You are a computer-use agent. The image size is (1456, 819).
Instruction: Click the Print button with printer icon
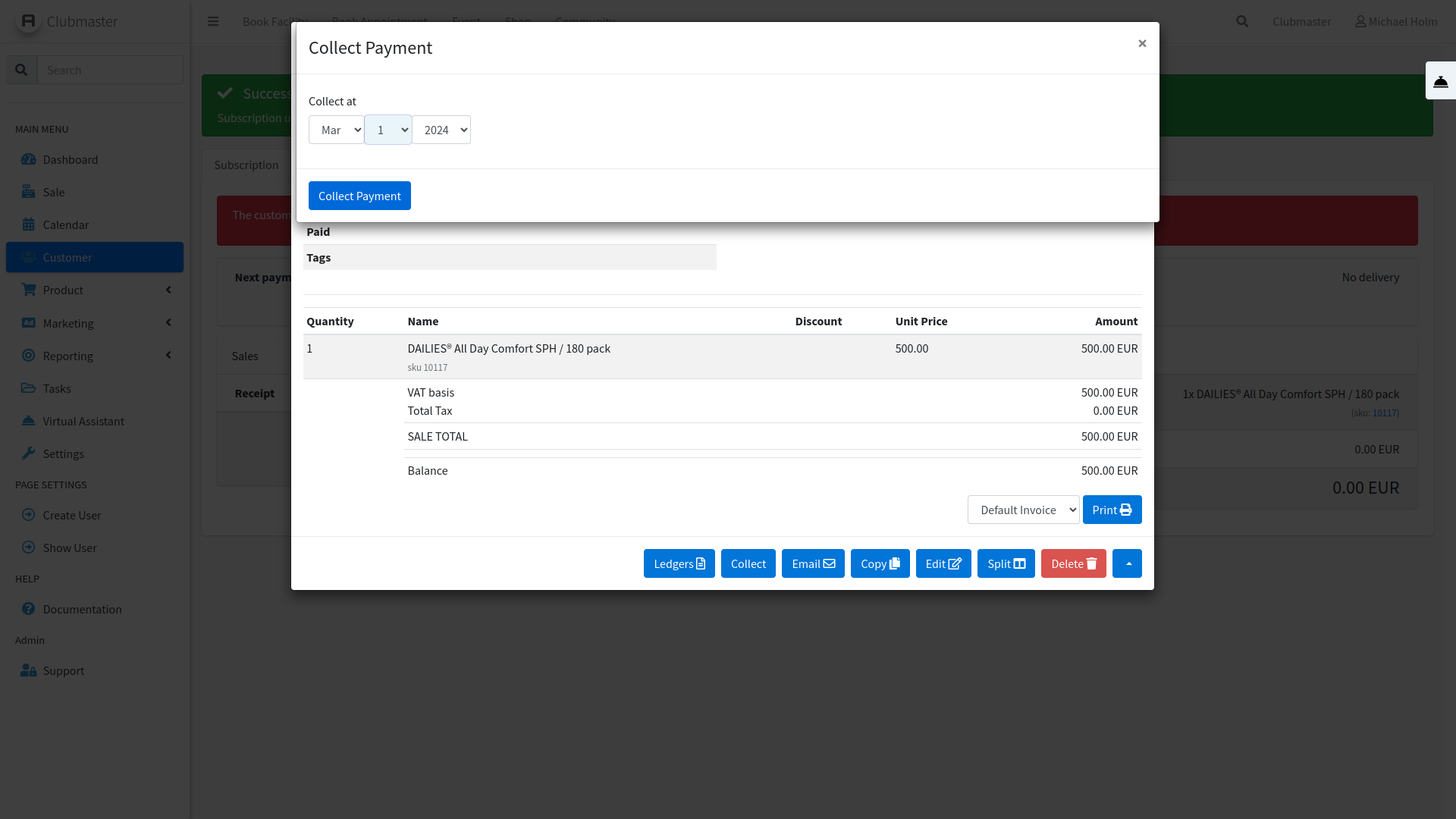pos(1112,510)
